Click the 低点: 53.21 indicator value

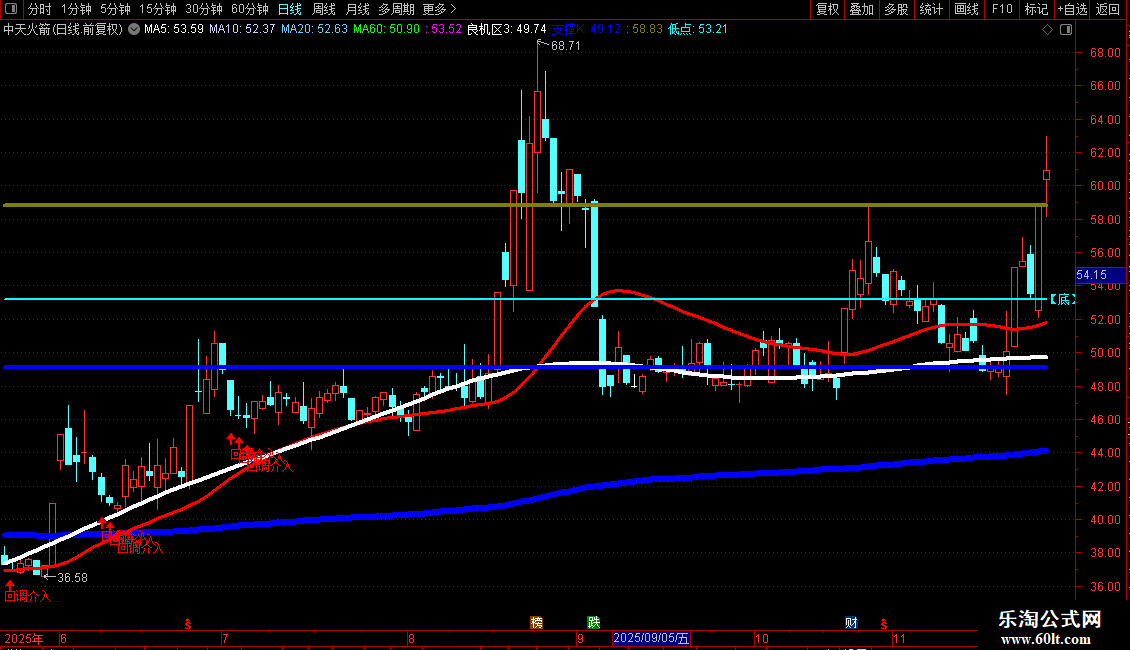(698, 30)
